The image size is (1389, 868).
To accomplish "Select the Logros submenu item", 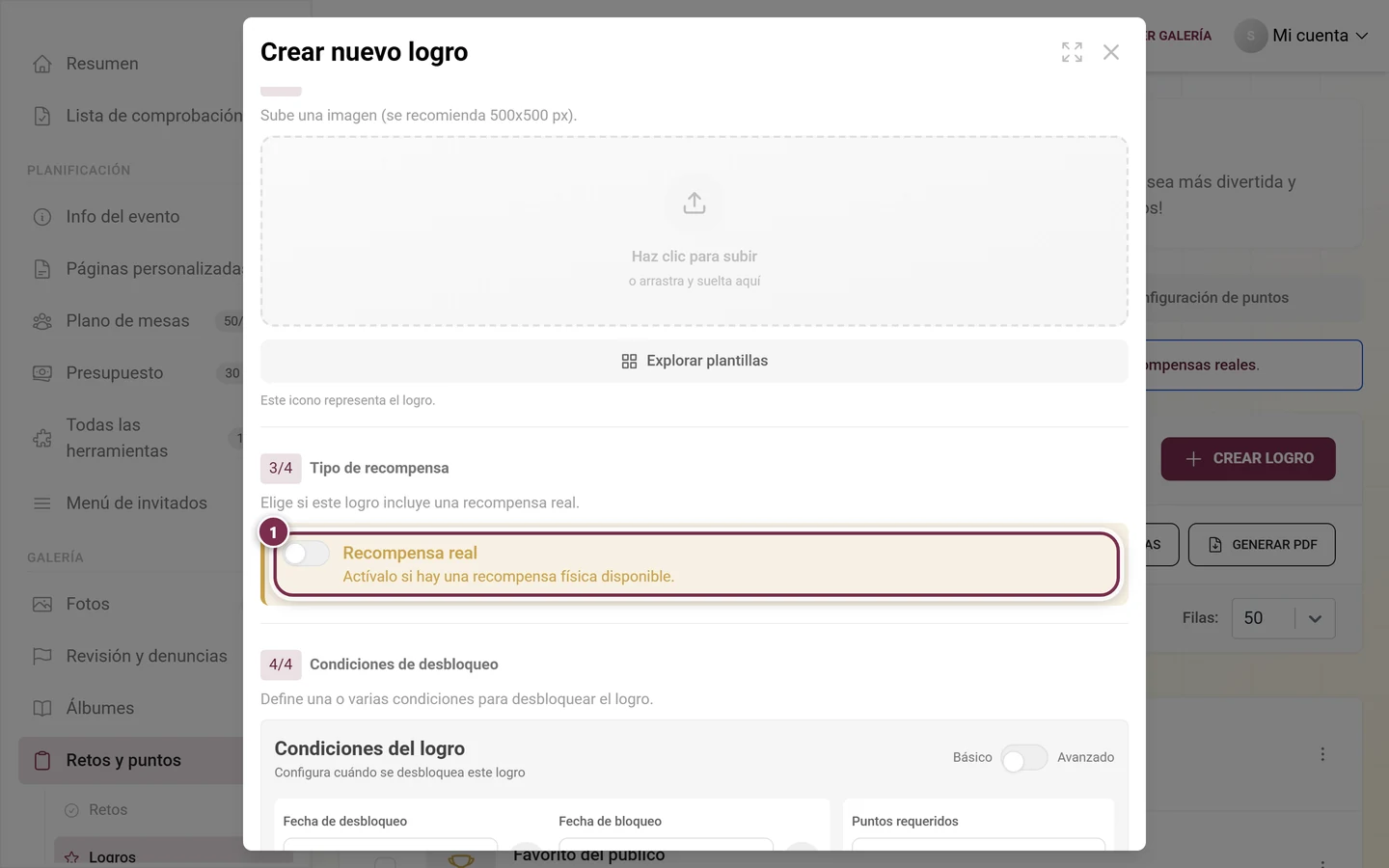I will point(112,856).
